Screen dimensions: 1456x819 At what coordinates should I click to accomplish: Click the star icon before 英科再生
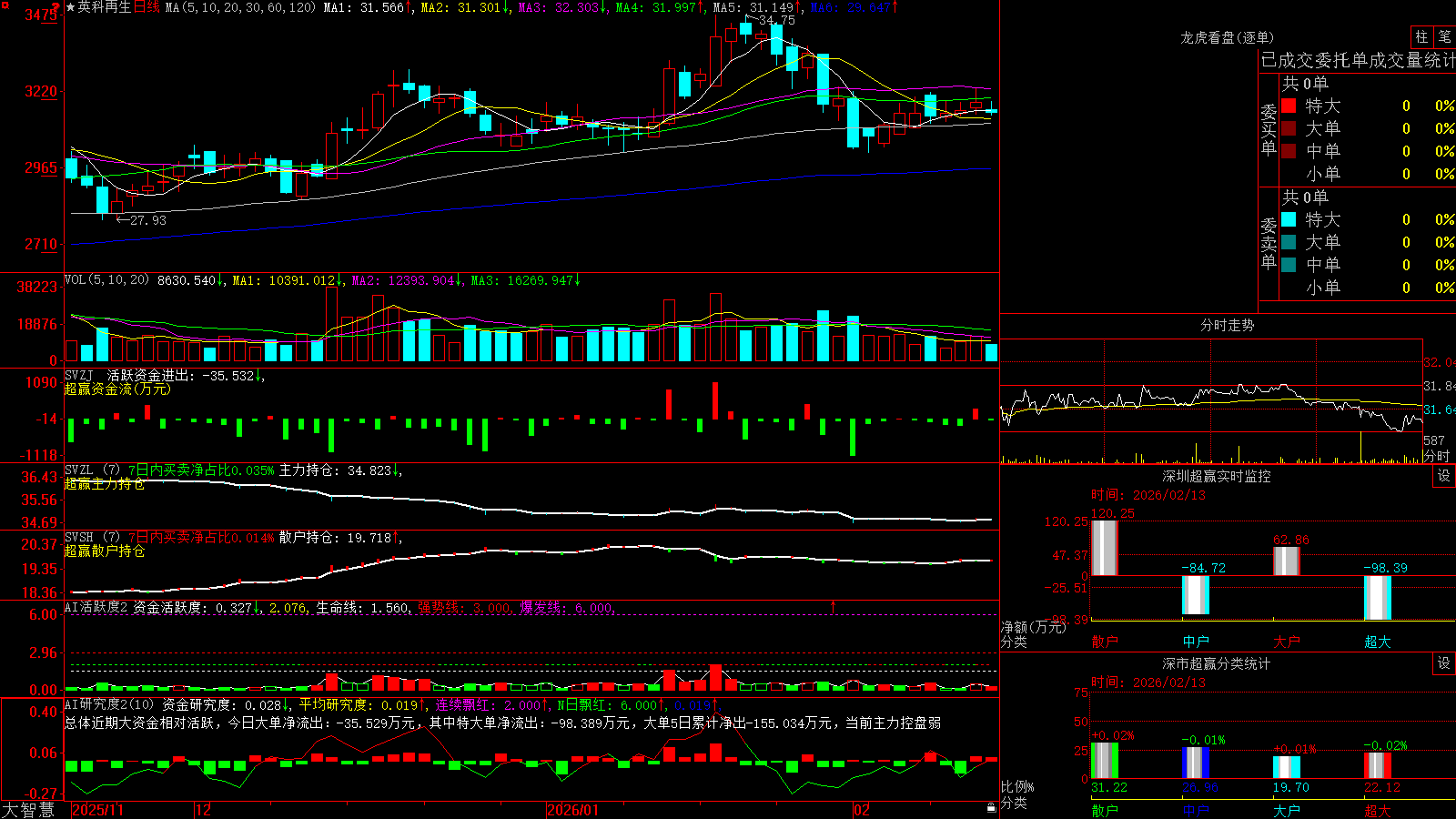point(70,7)
